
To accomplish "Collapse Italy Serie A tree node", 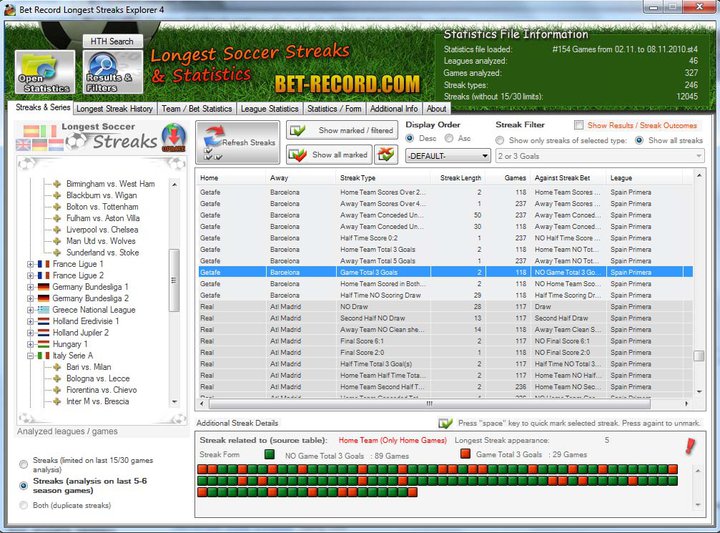I will click(30, 356).
